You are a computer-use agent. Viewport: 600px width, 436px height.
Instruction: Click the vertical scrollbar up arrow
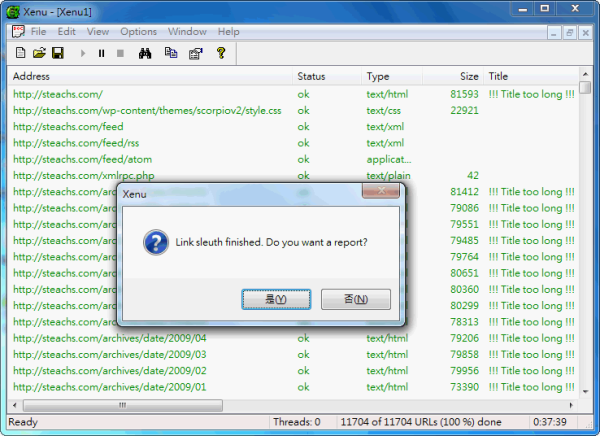(585, 74)
